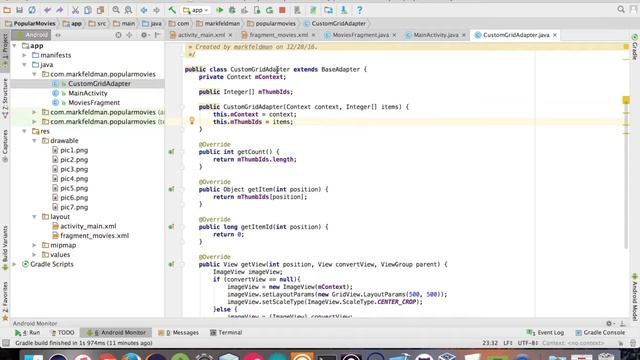Sync Gradle files with the green G icon
This screenshot has width=640, height=360.
pos(269,10)
